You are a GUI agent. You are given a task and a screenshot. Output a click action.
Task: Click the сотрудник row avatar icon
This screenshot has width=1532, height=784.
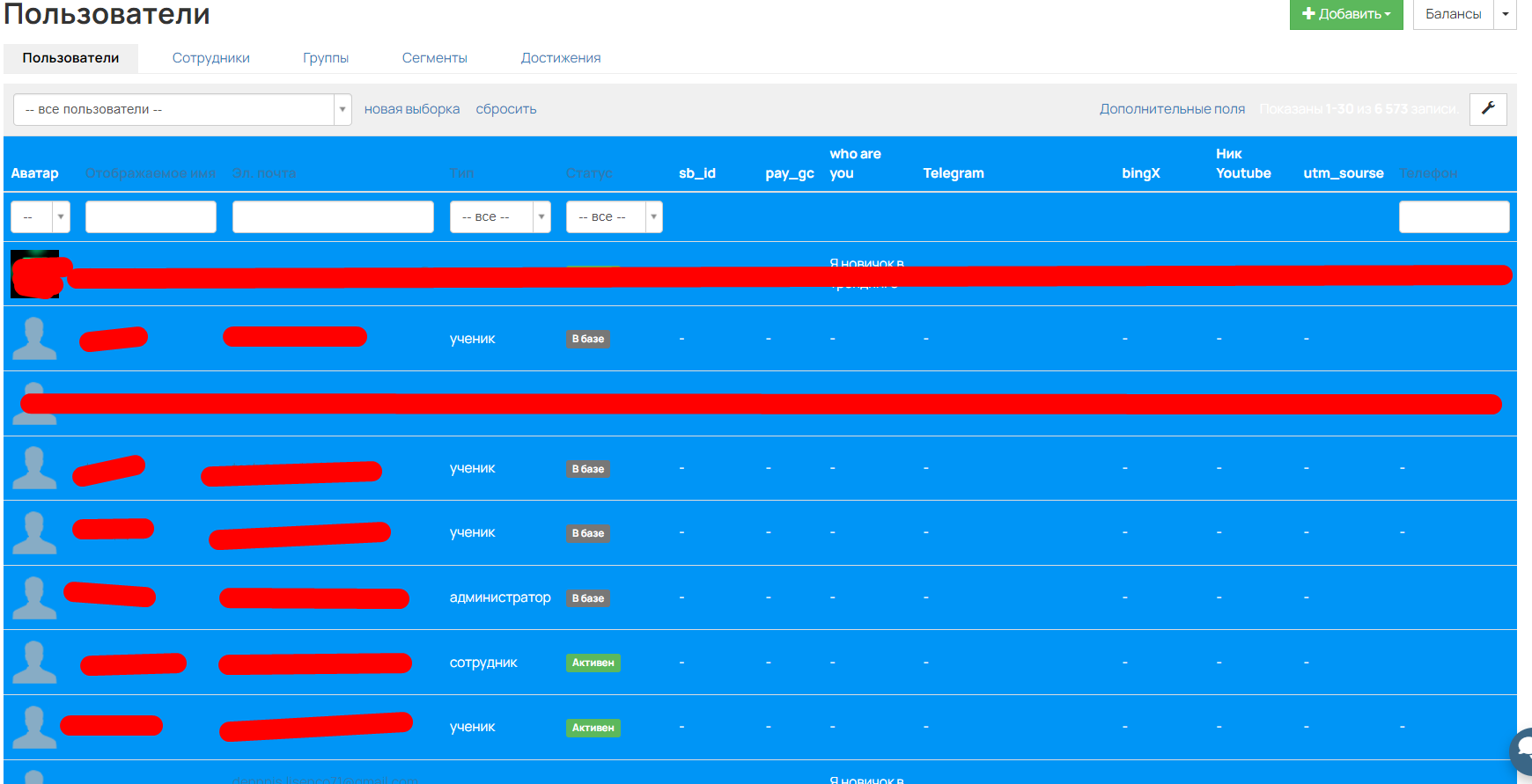click(34, 663)
